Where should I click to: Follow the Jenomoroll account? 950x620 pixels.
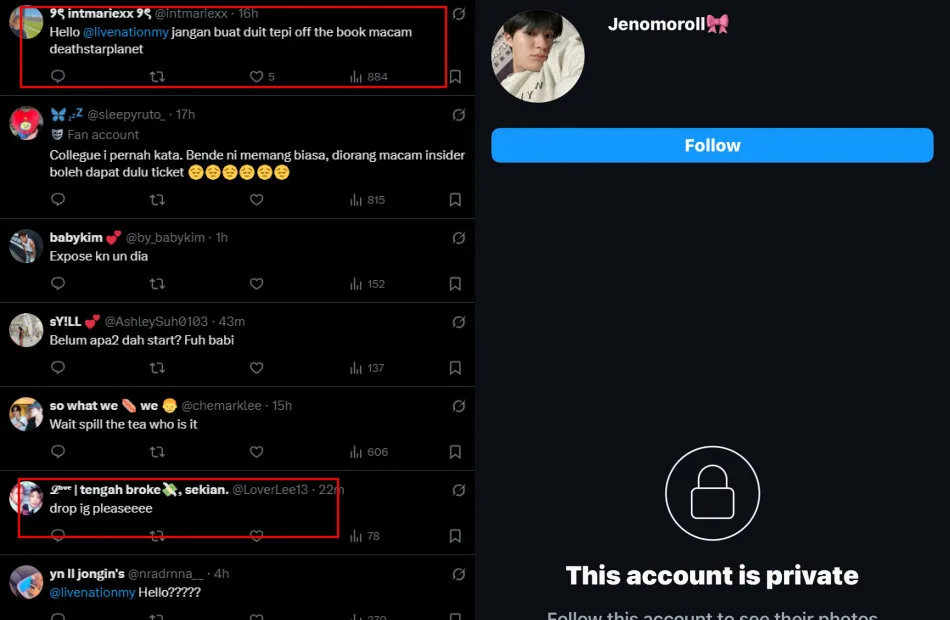[712, 145]
